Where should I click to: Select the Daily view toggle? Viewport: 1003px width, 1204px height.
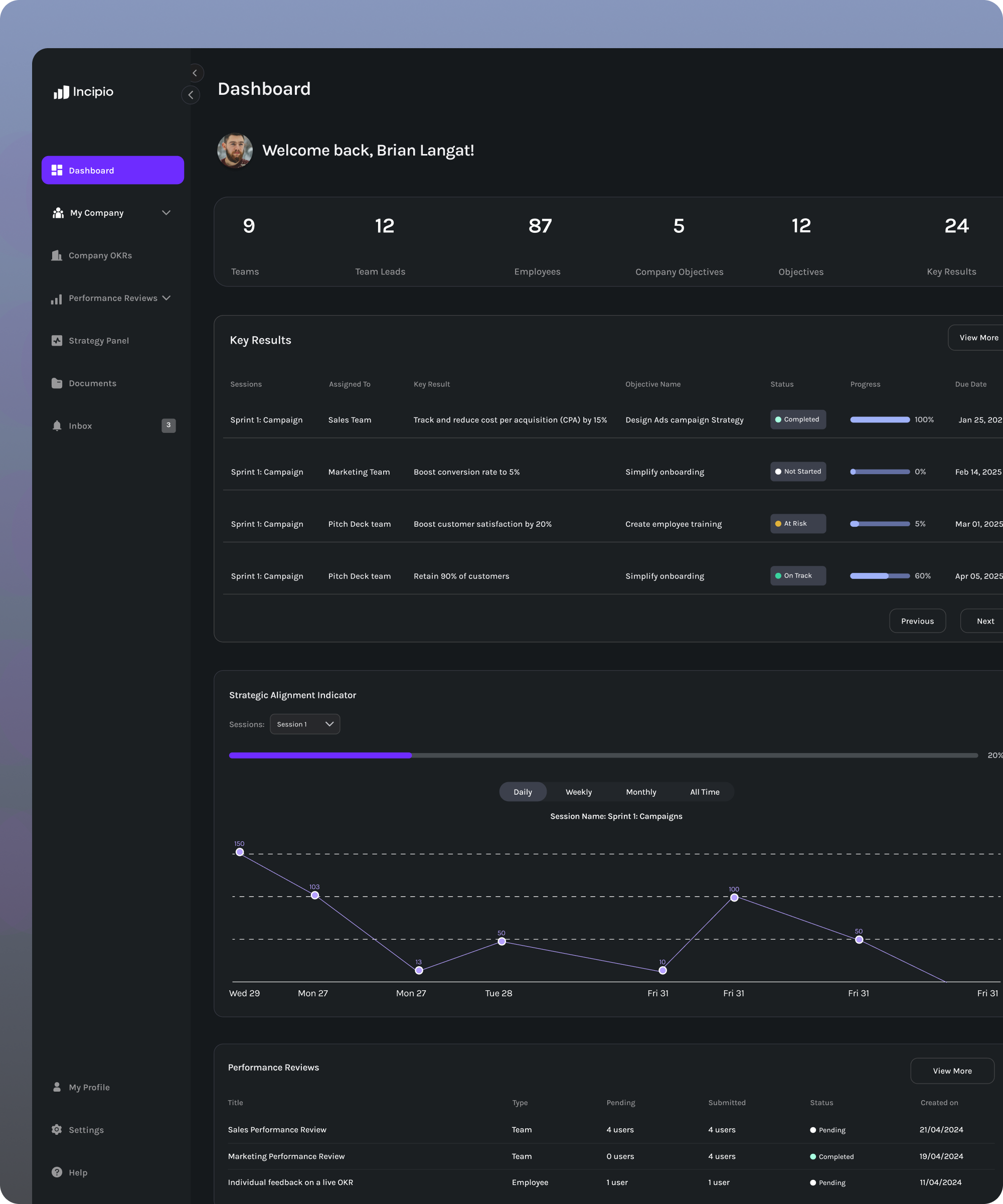pyautogui.click(x=522, y=792)
